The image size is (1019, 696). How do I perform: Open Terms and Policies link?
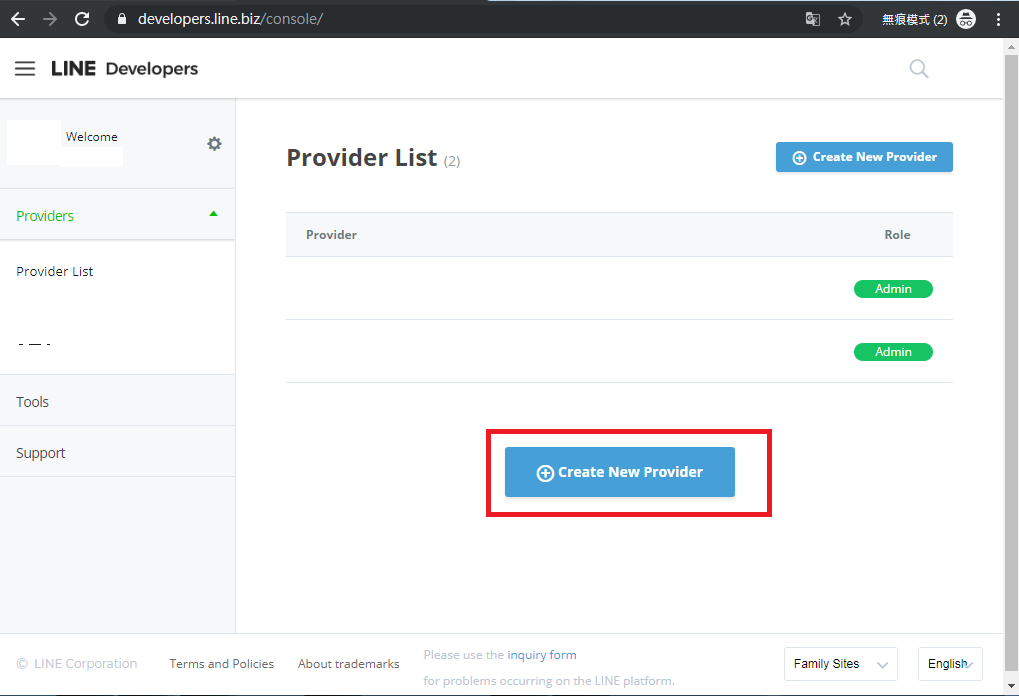[x=222, y=664]
